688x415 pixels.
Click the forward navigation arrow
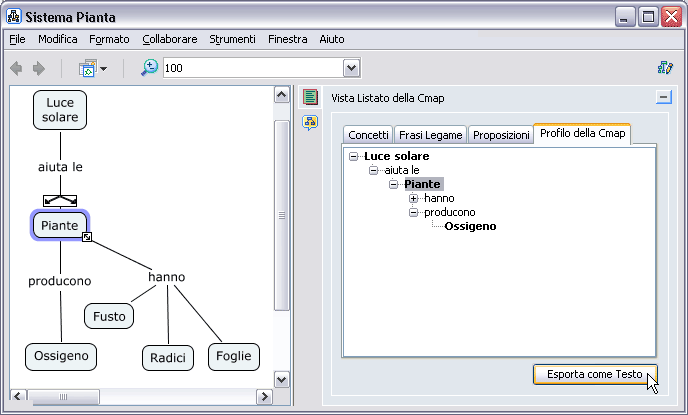point(39,68)
